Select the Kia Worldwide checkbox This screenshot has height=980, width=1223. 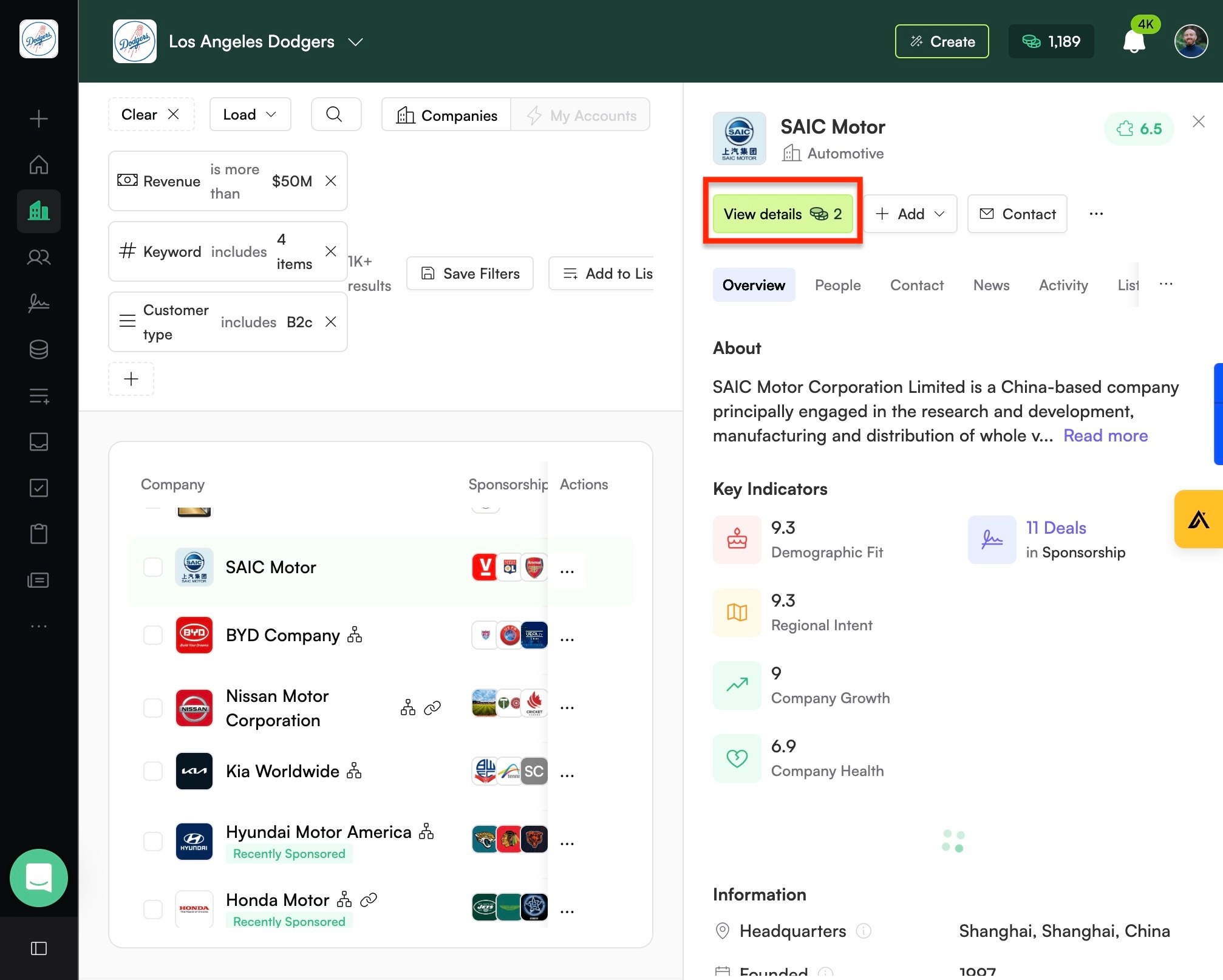tap(153, 771)
